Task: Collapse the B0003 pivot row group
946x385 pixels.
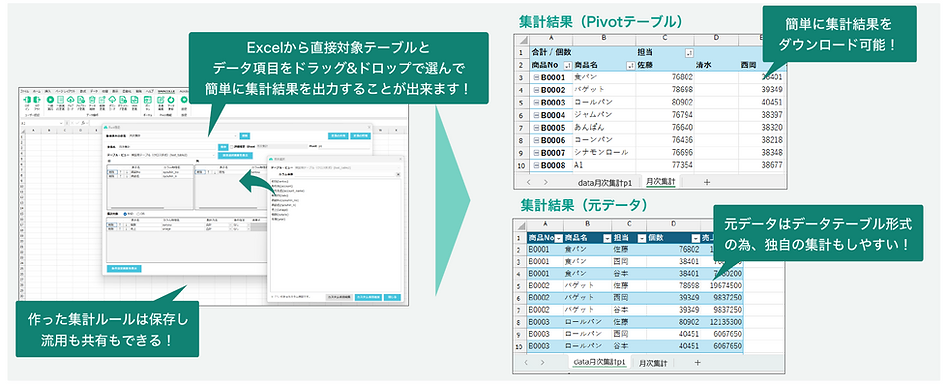Action: tap(536, 102)
